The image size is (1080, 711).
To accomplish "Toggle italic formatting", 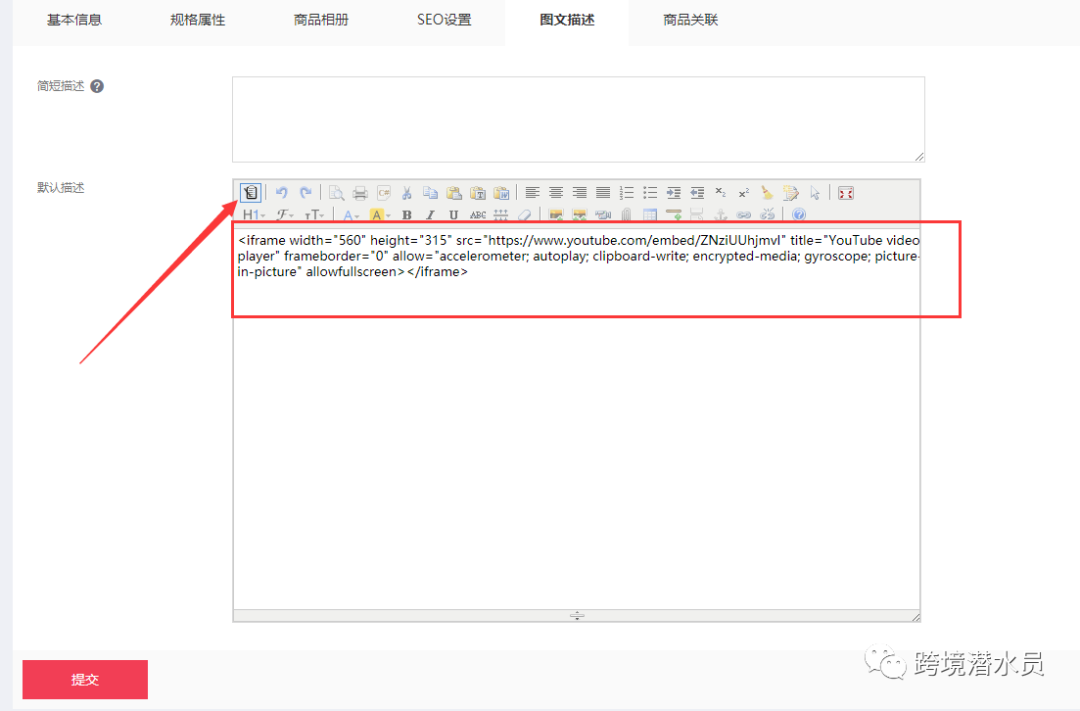I will tap(430, 215).
